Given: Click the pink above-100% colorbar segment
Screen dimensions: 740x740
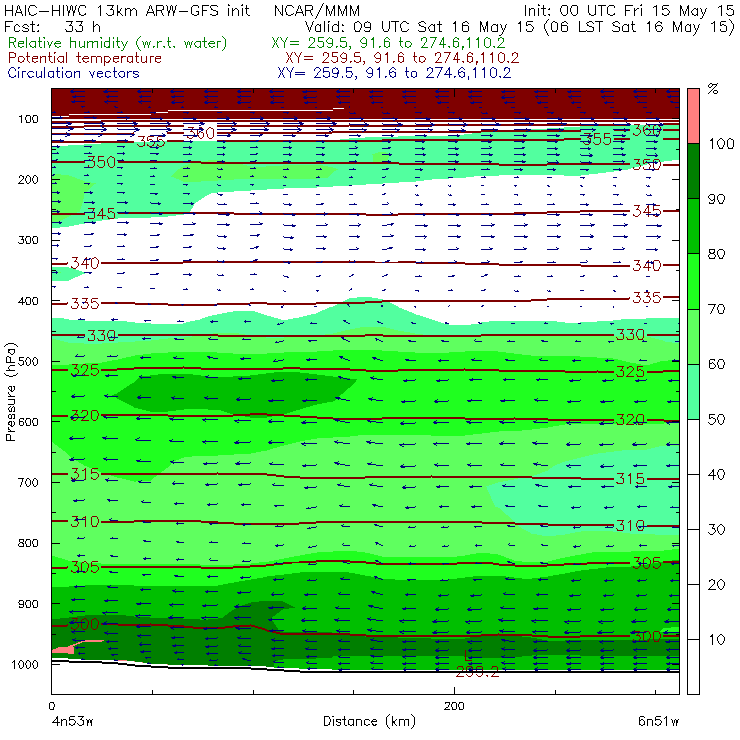Looking at the screenshot, I should pyautogui.click(x=693, y=116).
